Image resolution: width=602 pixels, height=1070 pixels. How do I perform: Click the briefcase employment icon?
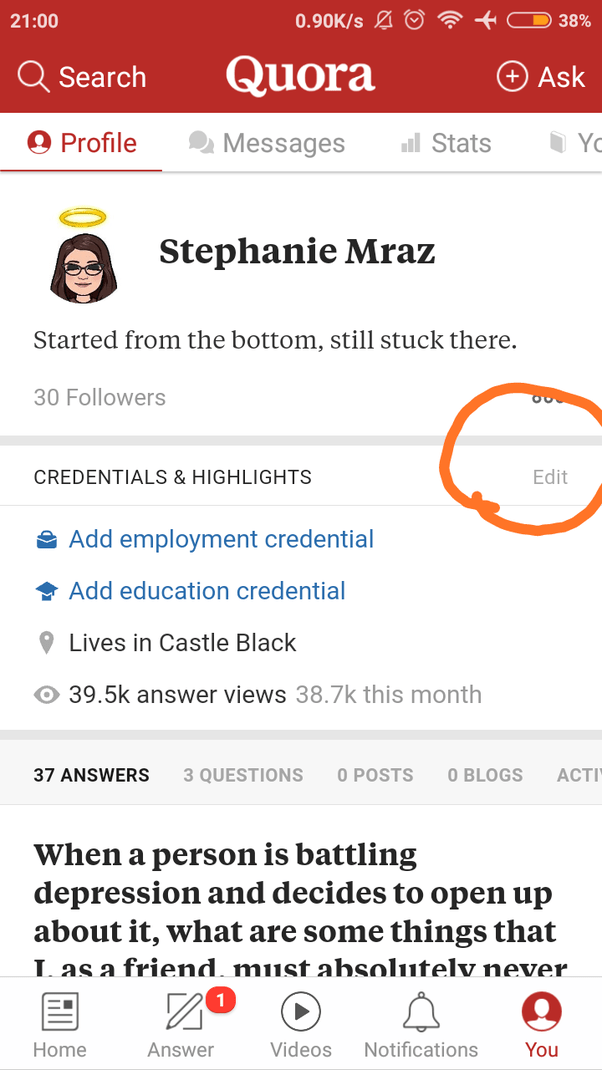tap(46, 538)
